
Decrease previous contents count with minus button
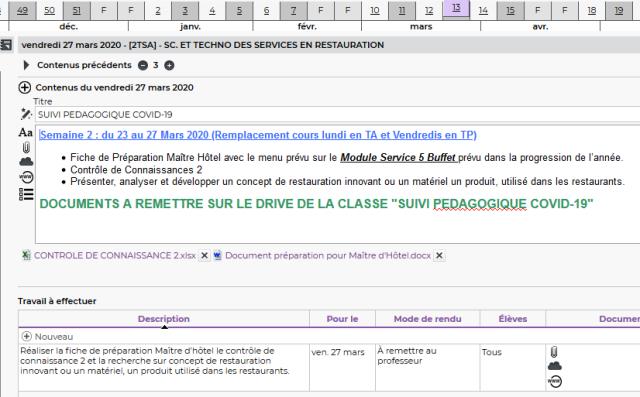pos(142,65)
